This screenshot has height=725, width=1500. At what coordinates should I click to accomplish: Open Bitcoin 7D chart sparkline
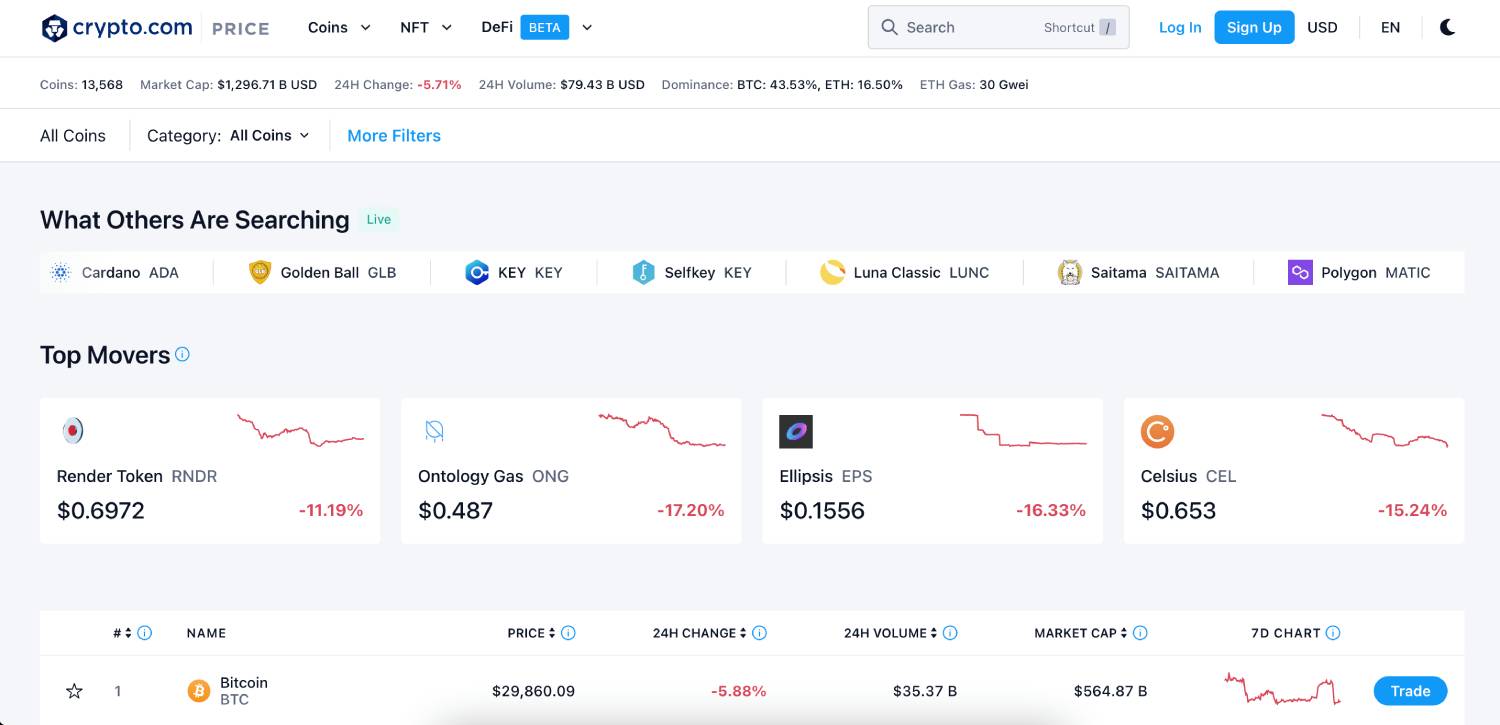(1282, 688)
